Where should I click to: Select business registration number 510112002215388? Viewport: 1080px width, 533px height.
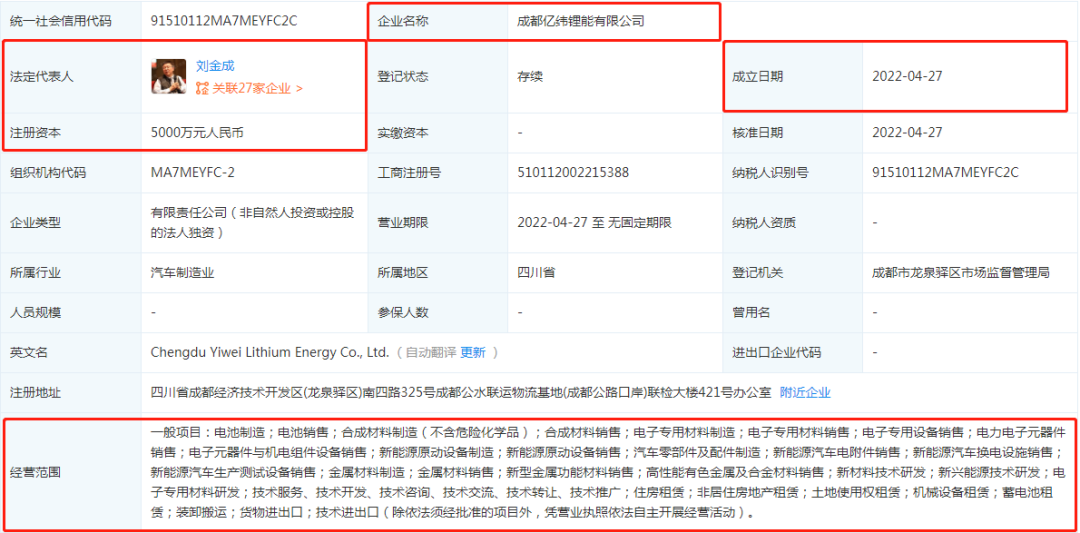(x=573, y=173)
